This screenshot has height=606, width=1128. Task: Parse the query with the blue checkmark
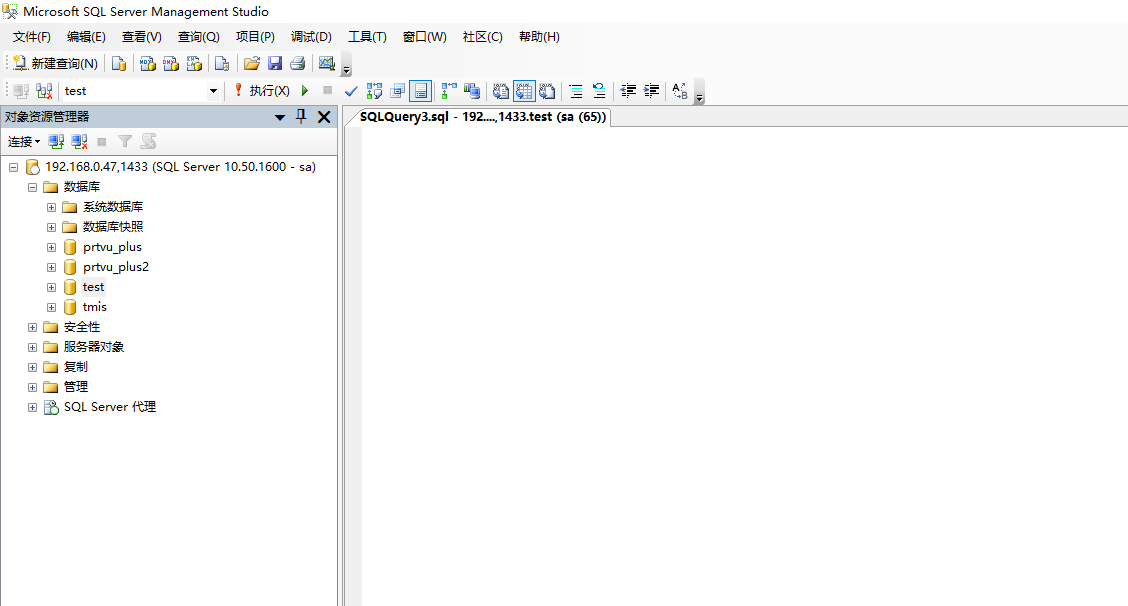pyautogui.click(x=351, y=91)
